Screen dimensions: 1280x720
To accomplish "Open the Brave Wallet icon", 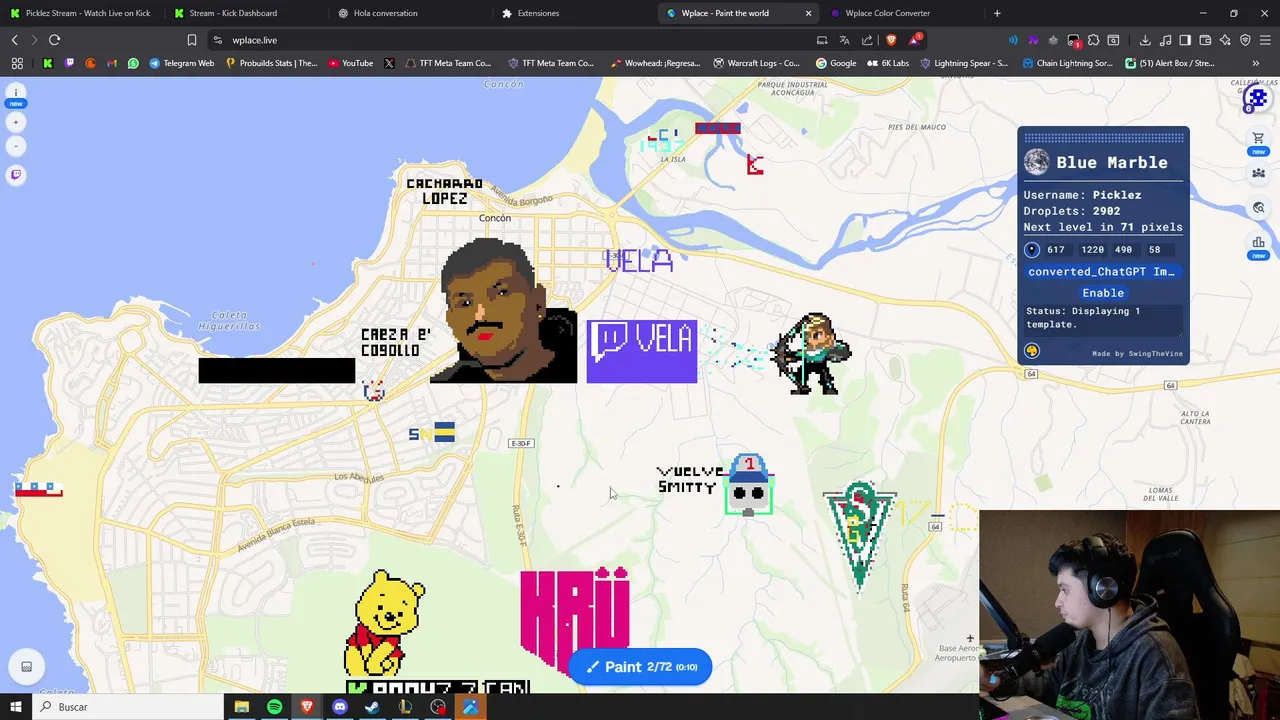I will click(x=1205, y=40).
